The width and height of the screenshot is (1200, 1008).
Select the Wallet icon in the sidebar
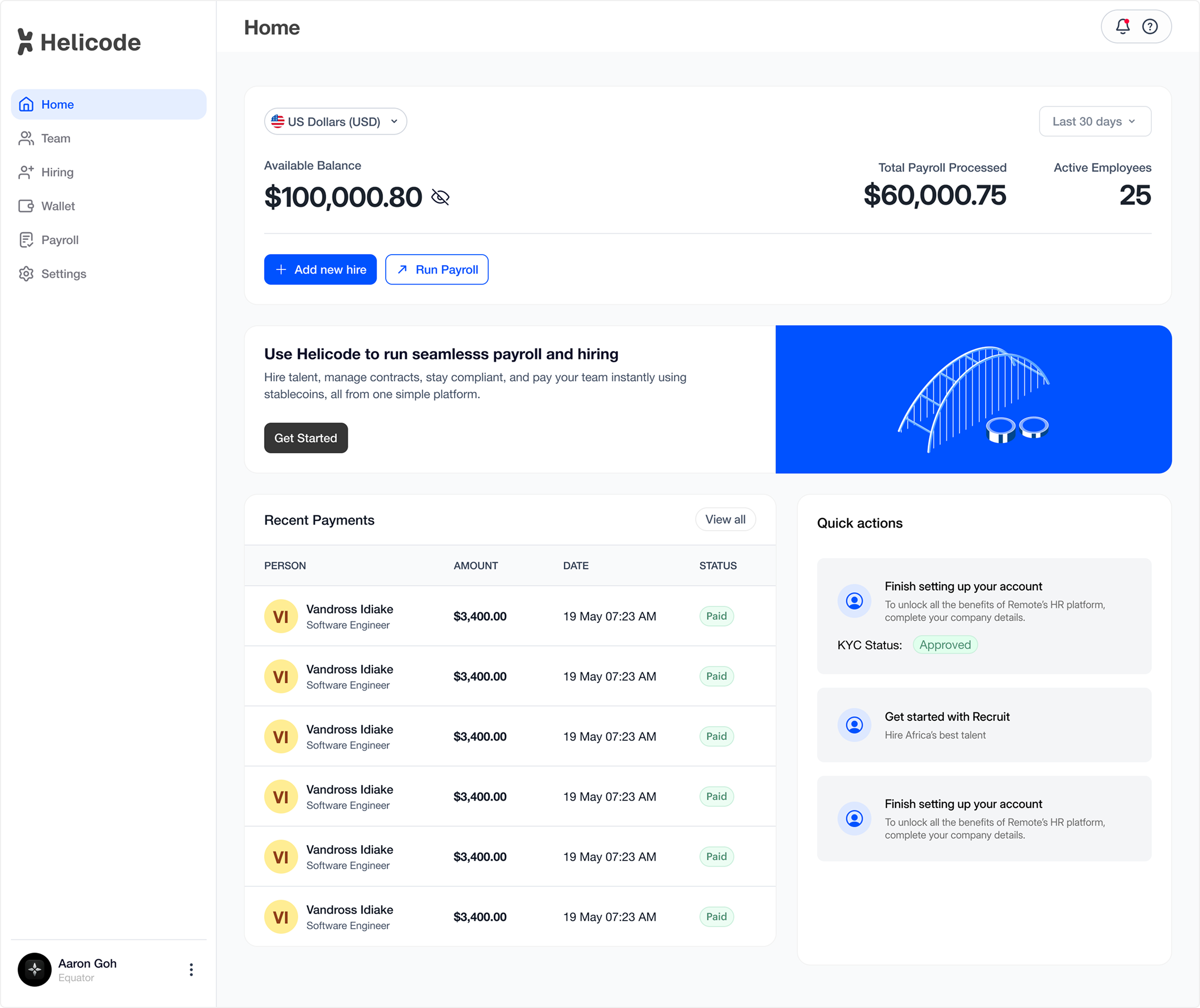click(26, 206)
